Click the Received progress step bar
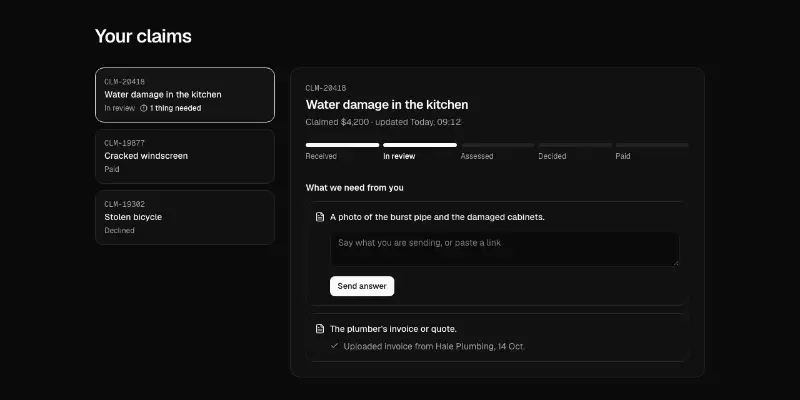The height and width of the screenshot is (400, 800). pyautogui.click(x=342, y=145)
